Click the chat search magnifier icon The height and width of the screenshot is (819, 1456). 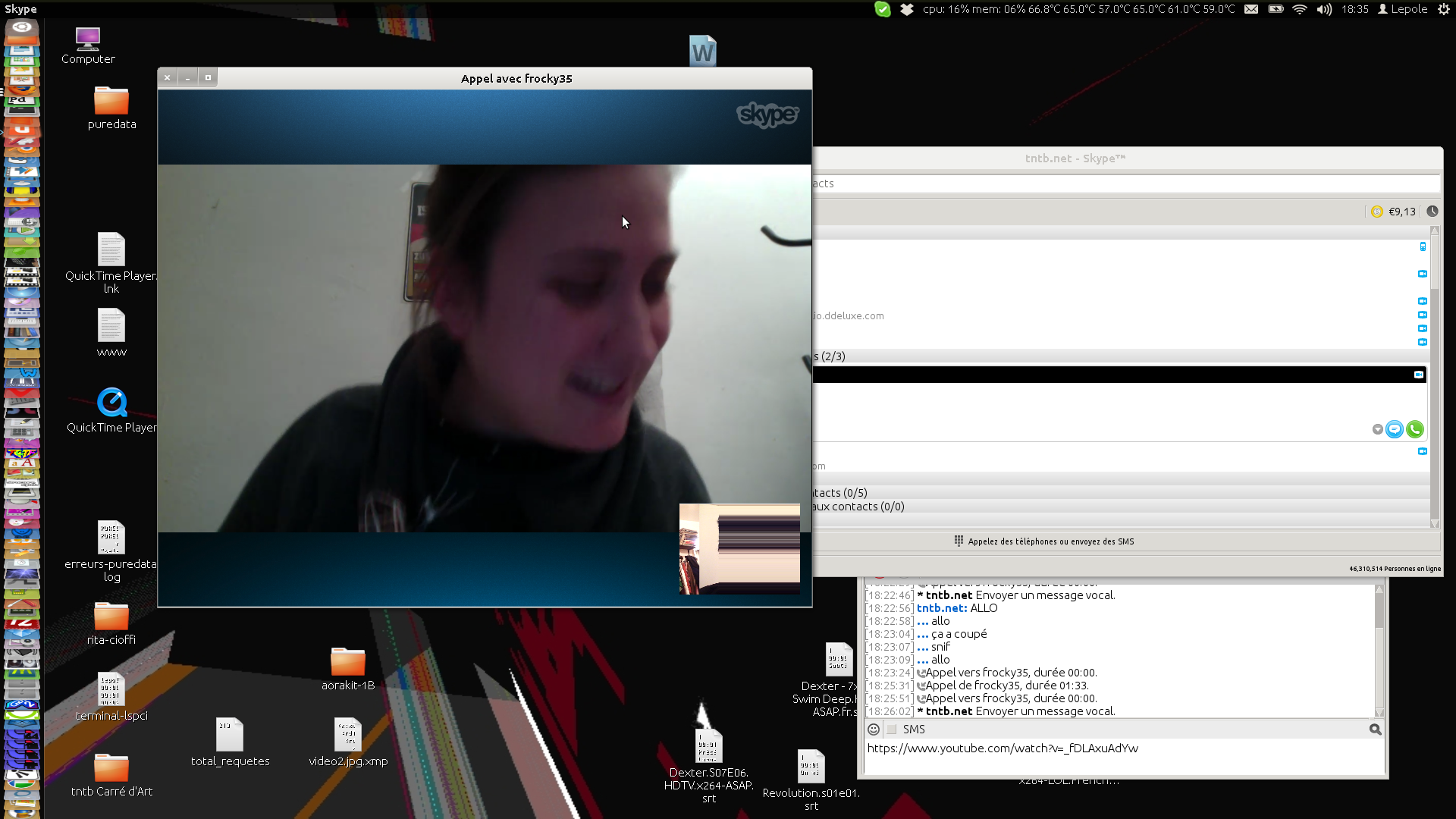1375,730
